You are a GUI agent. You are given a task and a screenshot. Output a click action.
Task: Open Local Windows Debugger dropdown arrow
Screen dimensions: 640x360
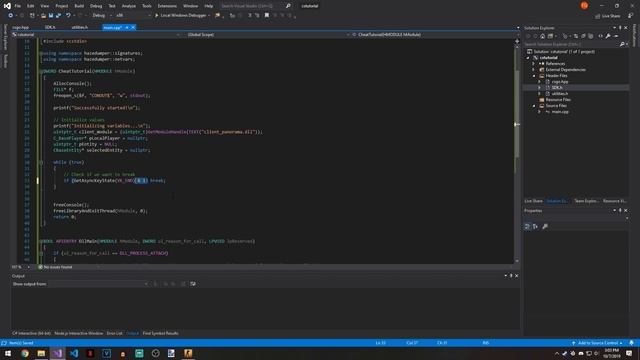pos(209,16)
